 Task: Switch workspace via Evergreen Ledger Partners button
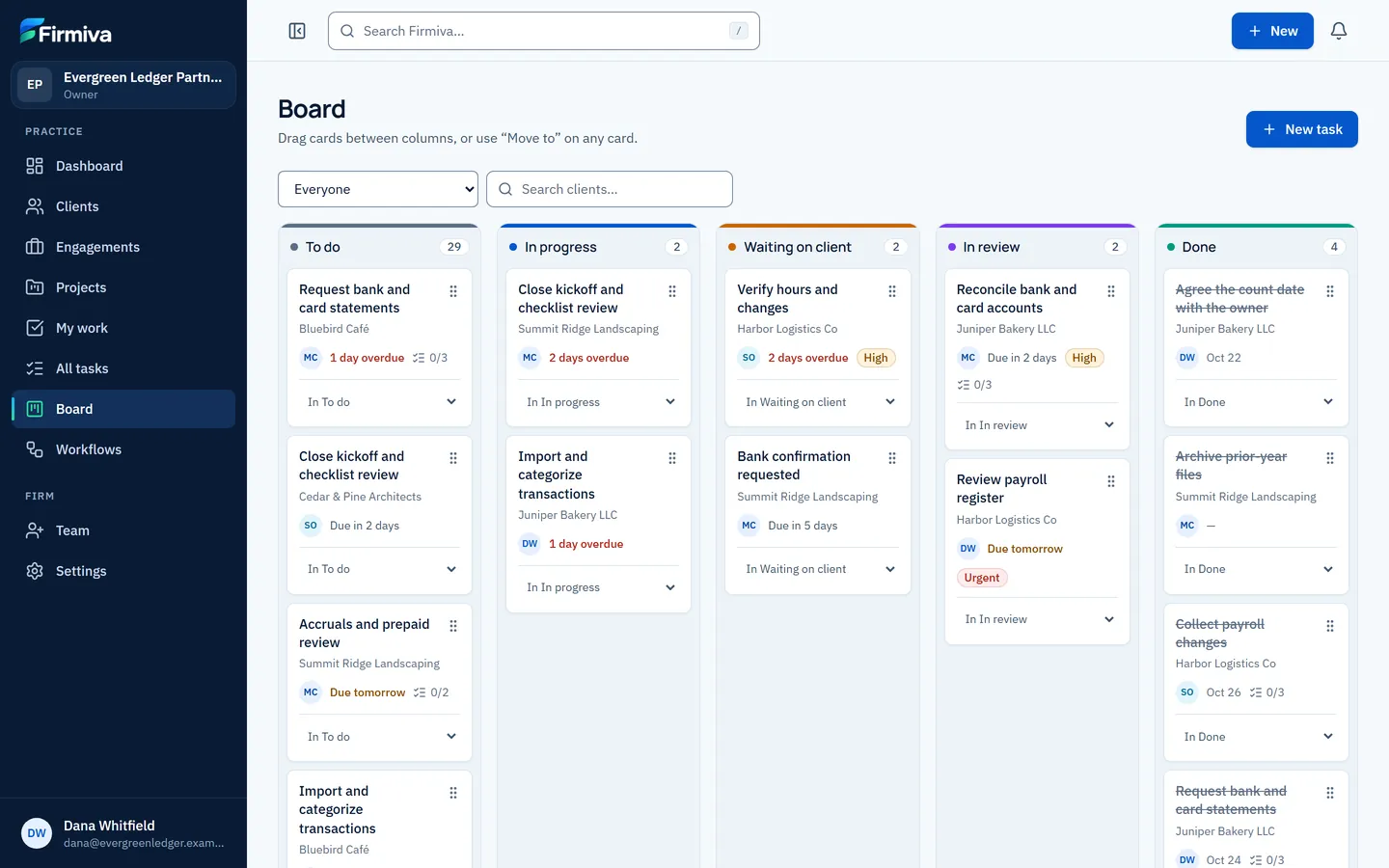pyautogui.click(x=123, y=85)
